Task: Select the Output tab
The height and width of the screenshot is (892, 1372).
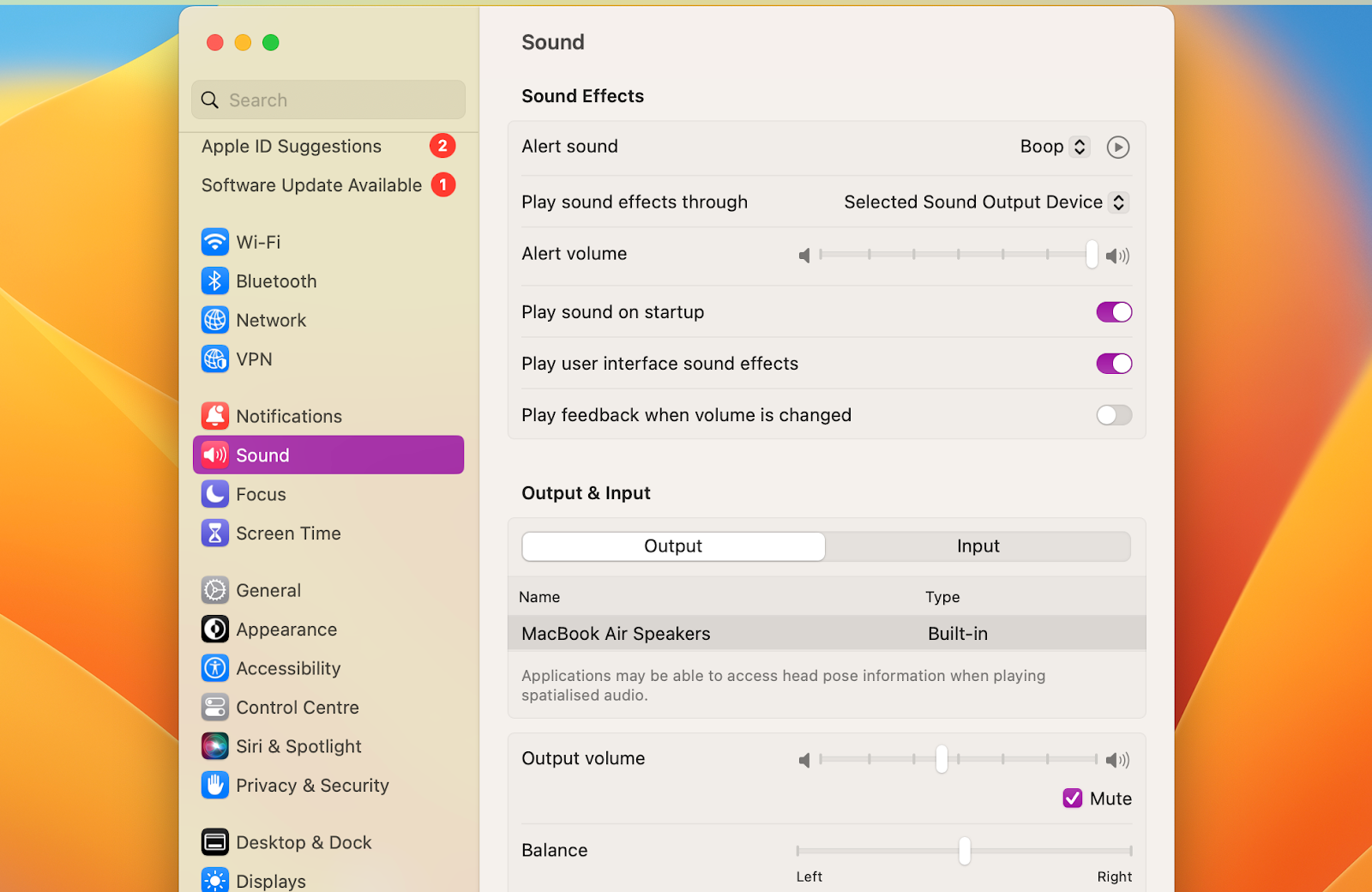Action: point(672,545)
